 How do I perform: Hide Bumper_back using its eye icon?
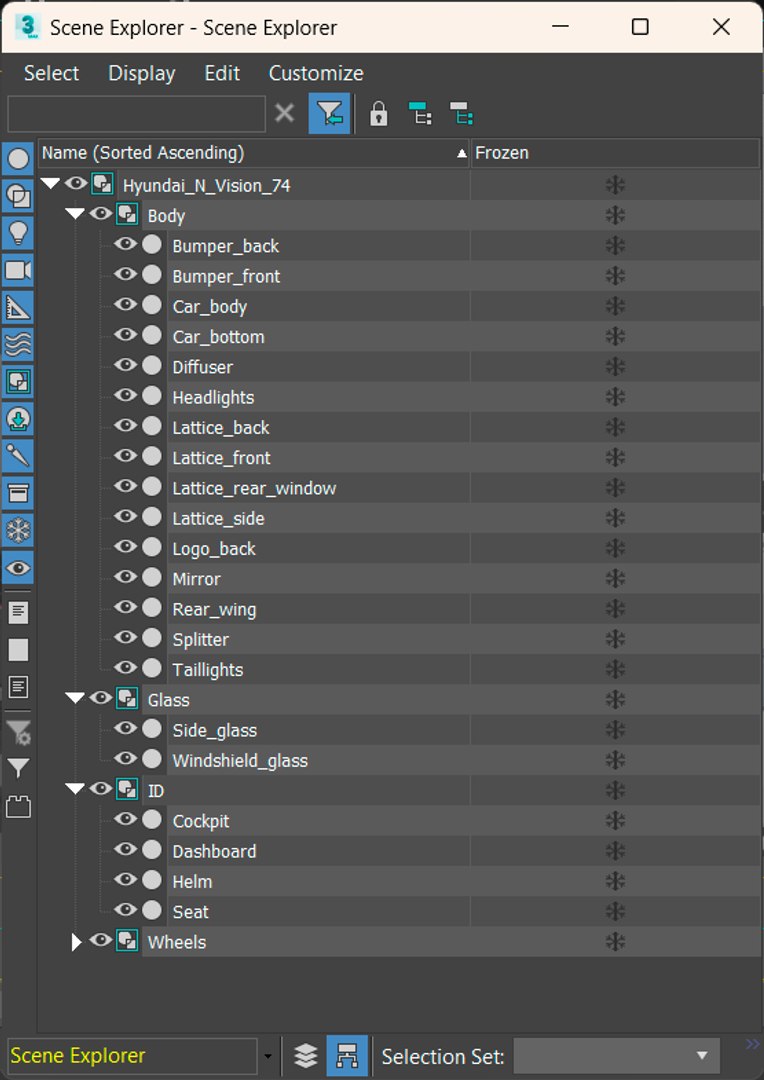125,245
